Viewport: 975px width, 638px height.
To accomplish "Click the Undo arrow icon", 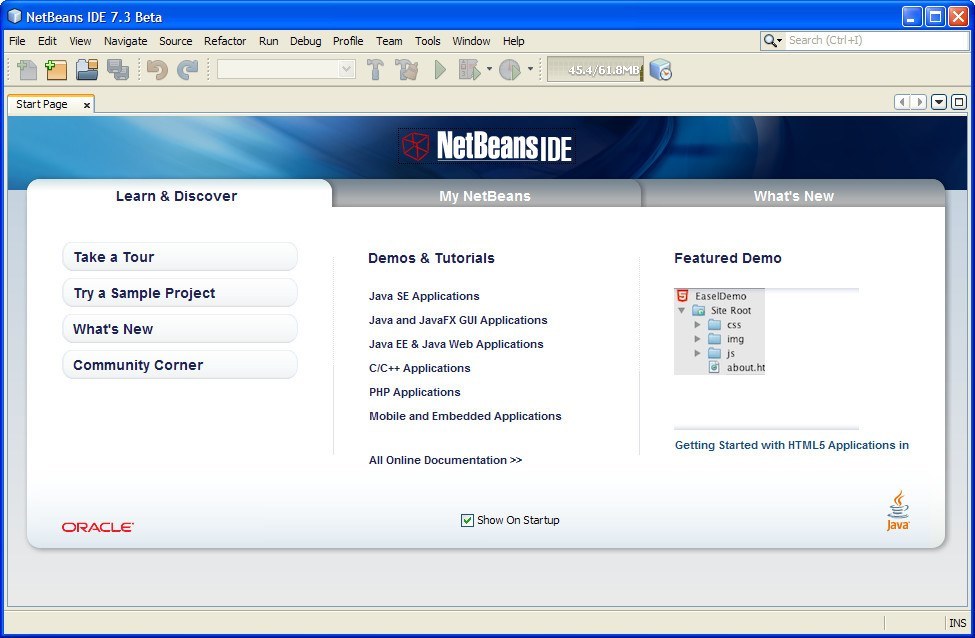I will coord(157,70).
